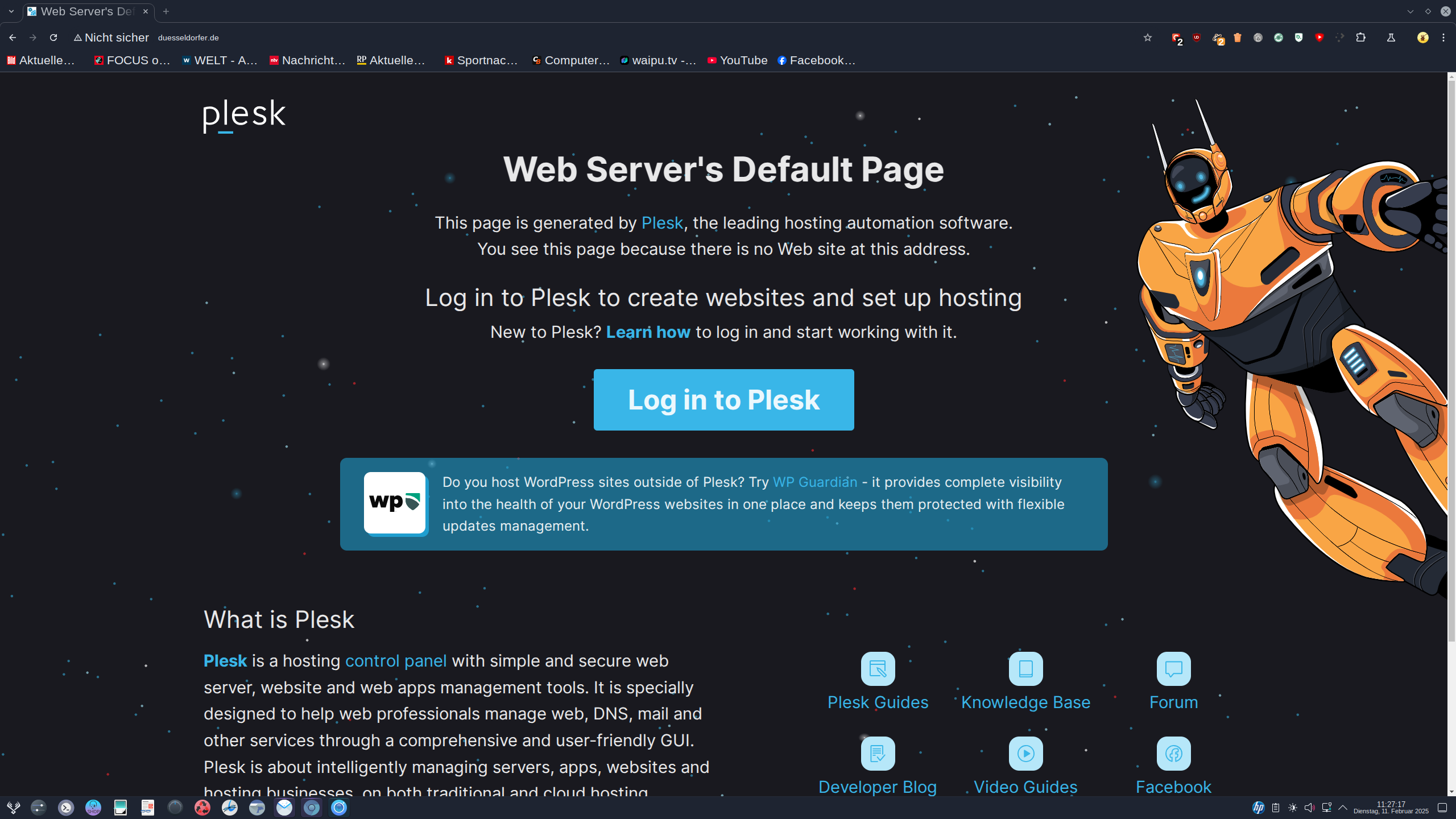The height and width of the screenshot is (819, 1456).
Task: Open the Video Guides play icon
Action: [x=1025, y=753]
